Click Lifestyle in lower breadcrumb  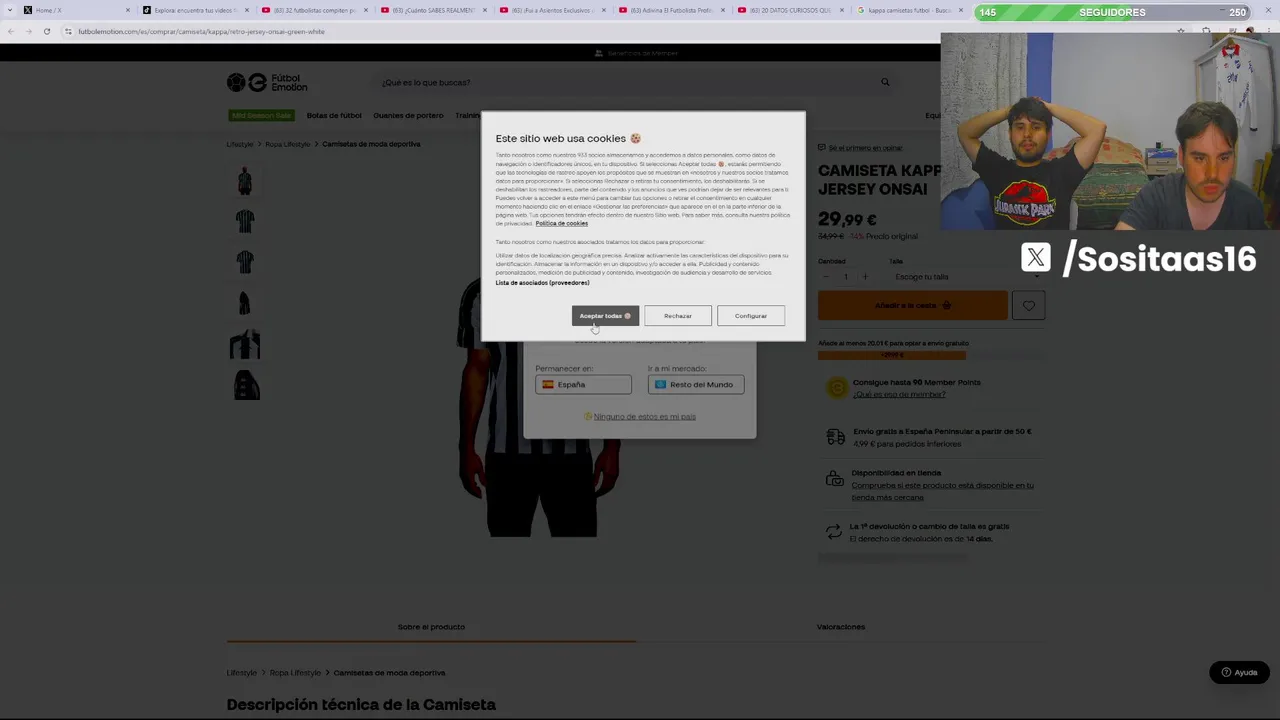point(242,673)
